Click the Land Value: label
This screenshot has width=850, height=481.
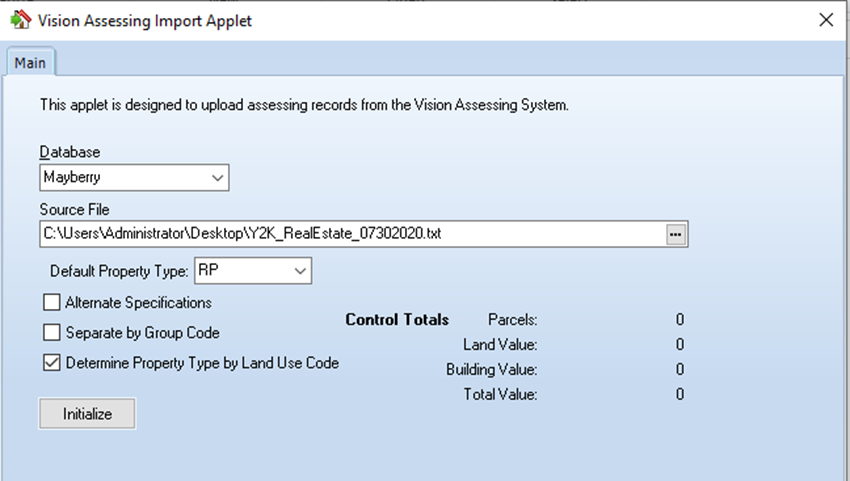click(x=500, y=344)
